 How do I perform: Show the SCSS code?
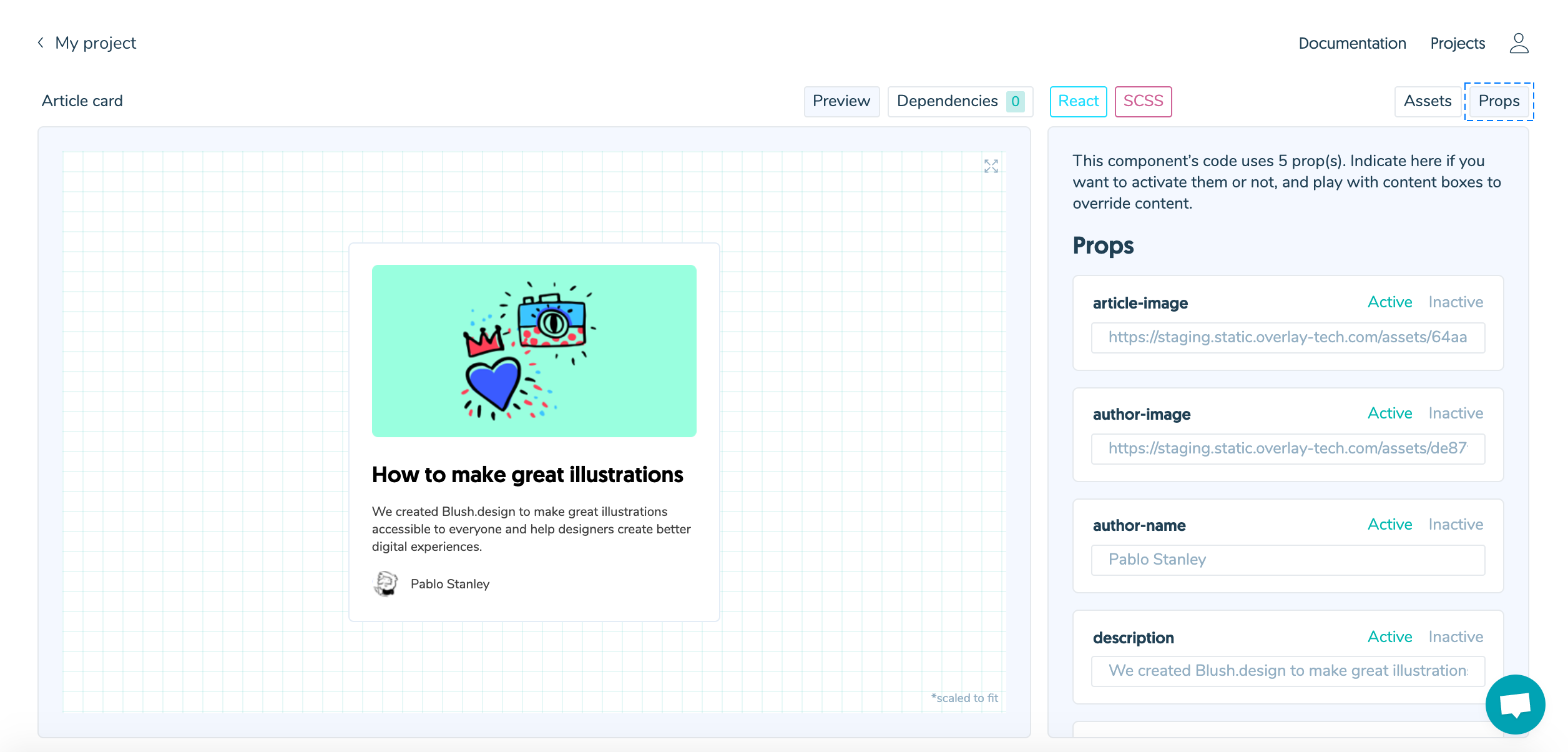point(1142,101)
